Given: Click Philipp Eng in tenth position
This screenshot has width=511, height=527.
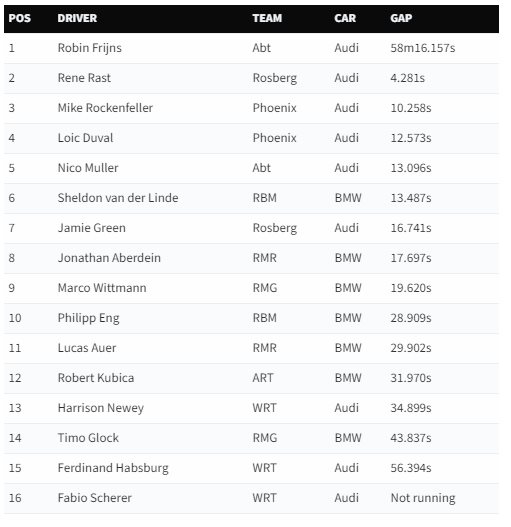Looking at the screenshot, I should click(88, 318).
